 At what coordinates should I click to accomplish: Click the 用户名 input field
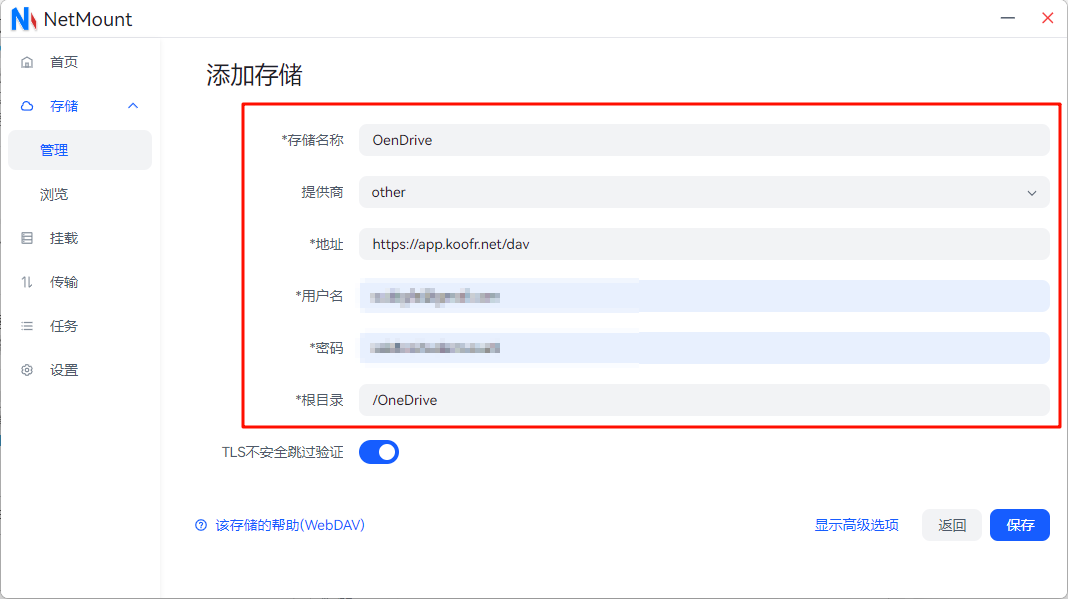click(704, 296)
